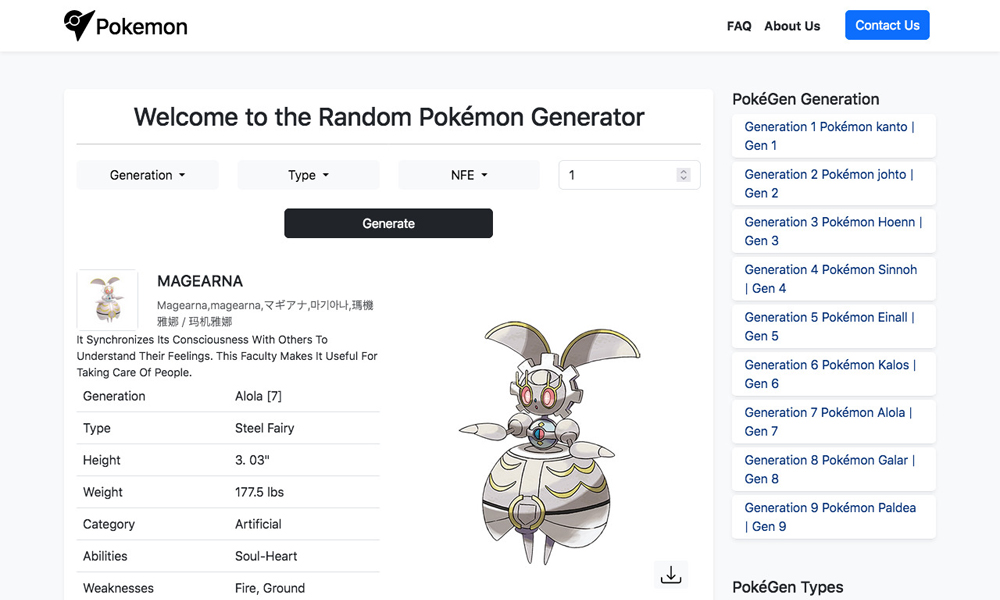Click the number stepper arrows
Viewport: 1000px width, 600px height.
click(684, 175)
